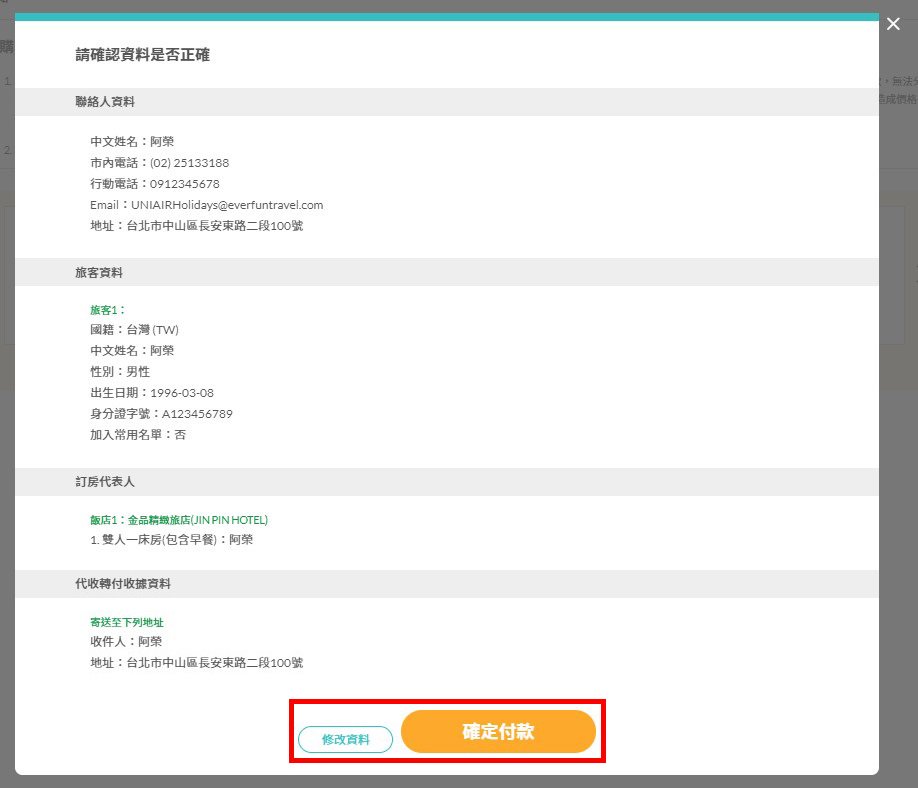Click the address line under 聯絡人資料
918x788 pixels.
[x=196, y=226]
